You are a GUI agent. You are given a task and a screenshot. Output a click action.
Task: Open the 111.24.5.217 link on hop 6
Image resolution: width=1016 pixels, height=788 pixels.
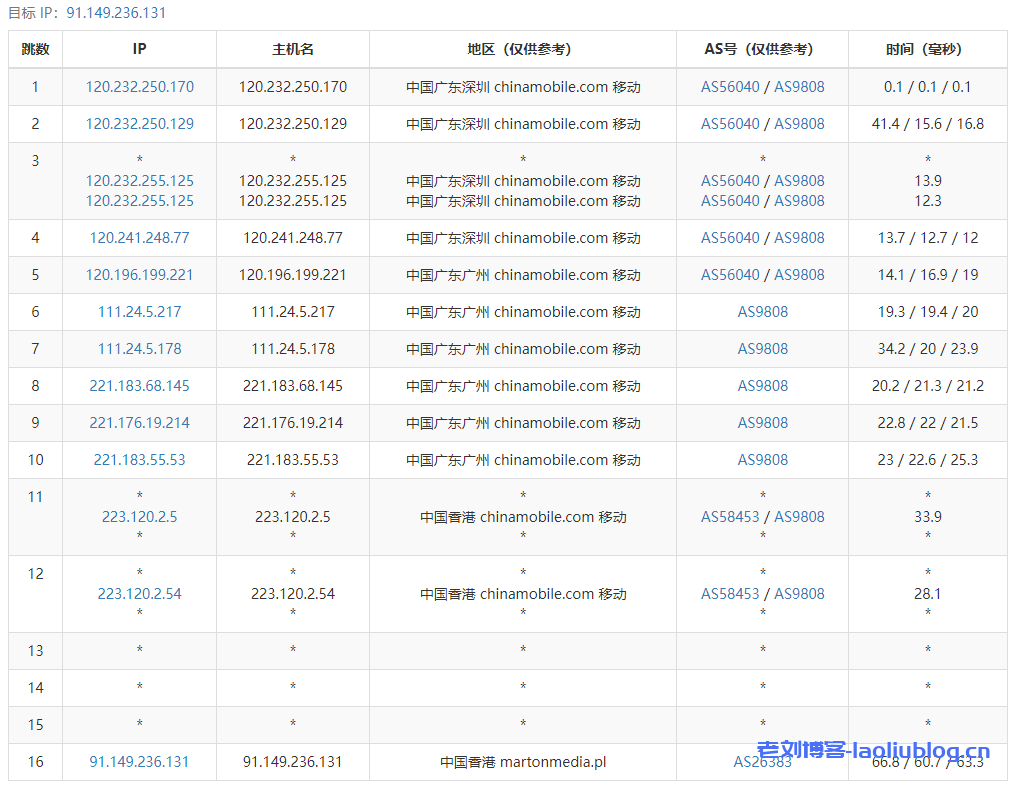tap(139, 311)
